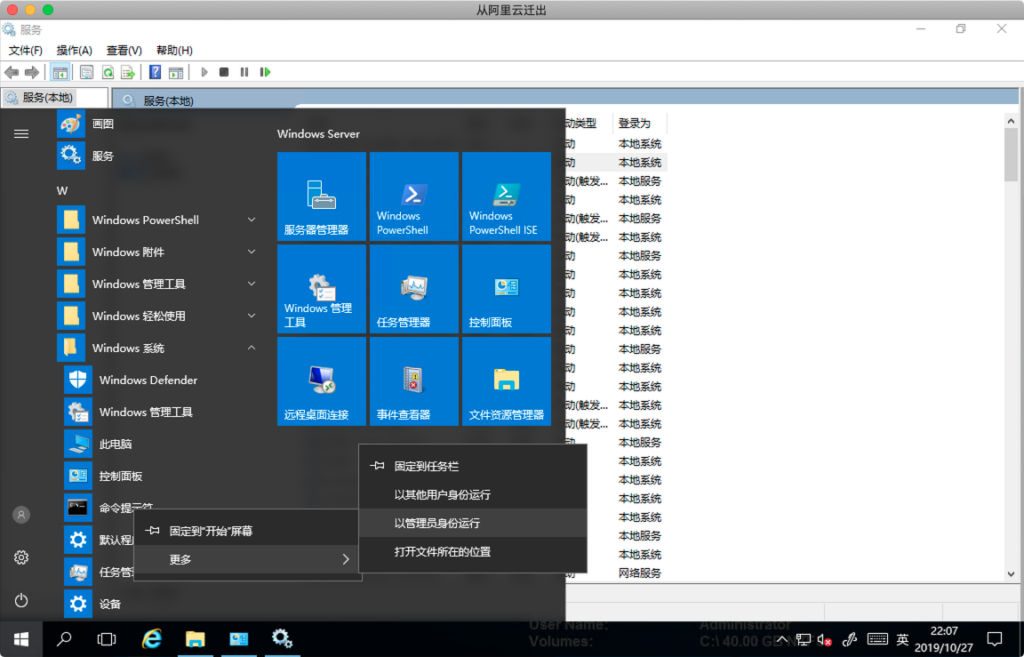Image resolution: width=1024 pixels, height=657 pixels.
Task: Open the File Explorer tile
Action: point(505,381)
